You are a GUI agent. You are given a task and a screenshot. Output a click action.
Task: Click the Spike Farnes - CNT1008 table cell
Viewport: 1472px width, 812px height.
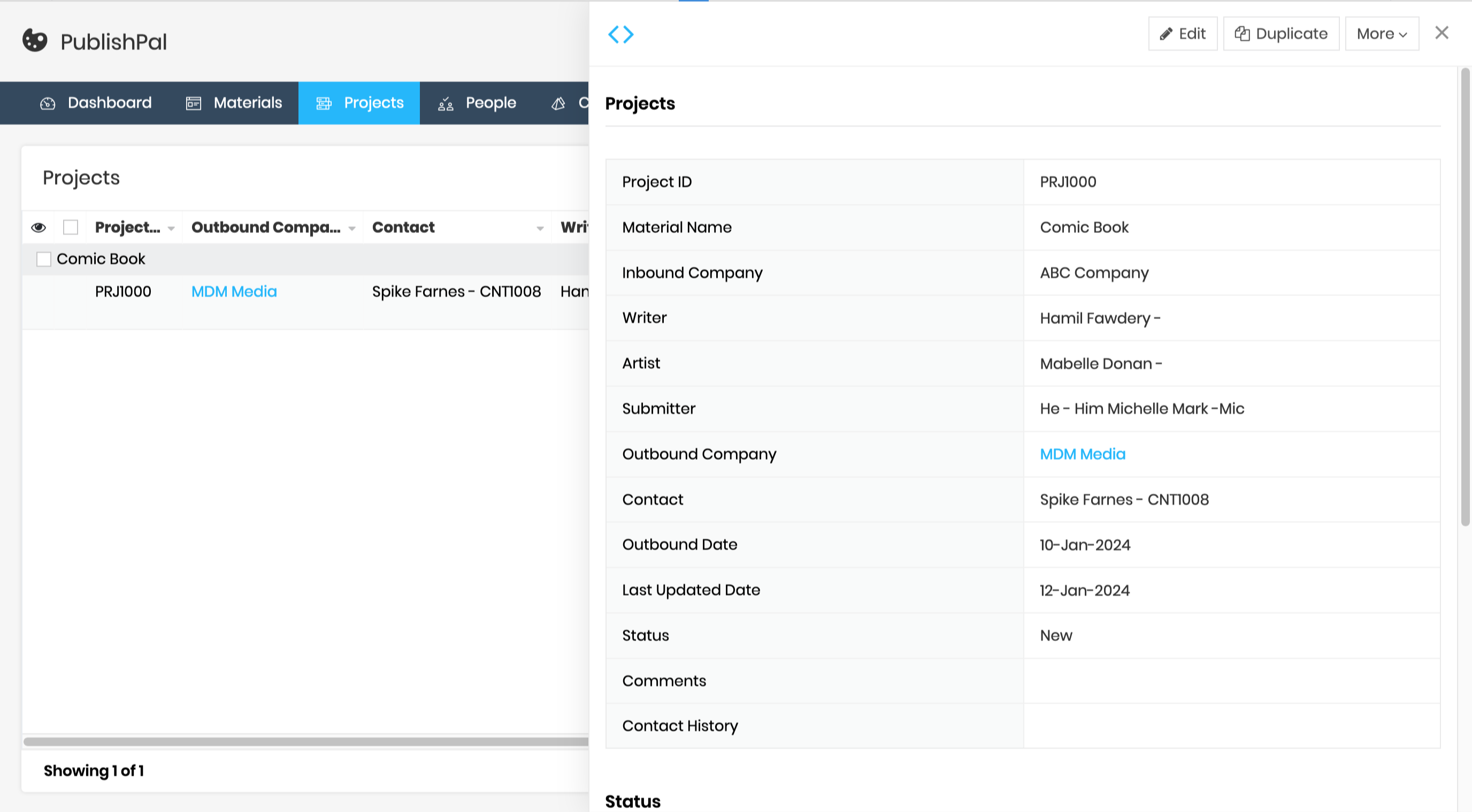[457, 292]
